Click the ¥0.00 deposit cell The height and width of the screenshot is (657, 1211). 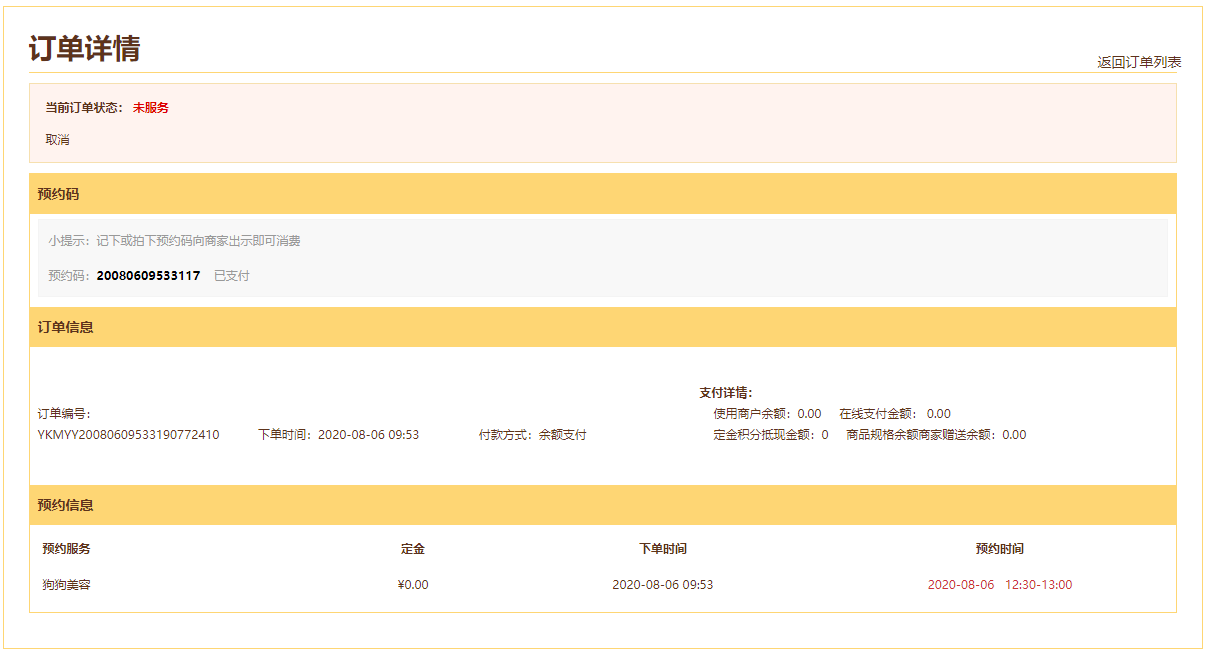[x=413, y=585]
